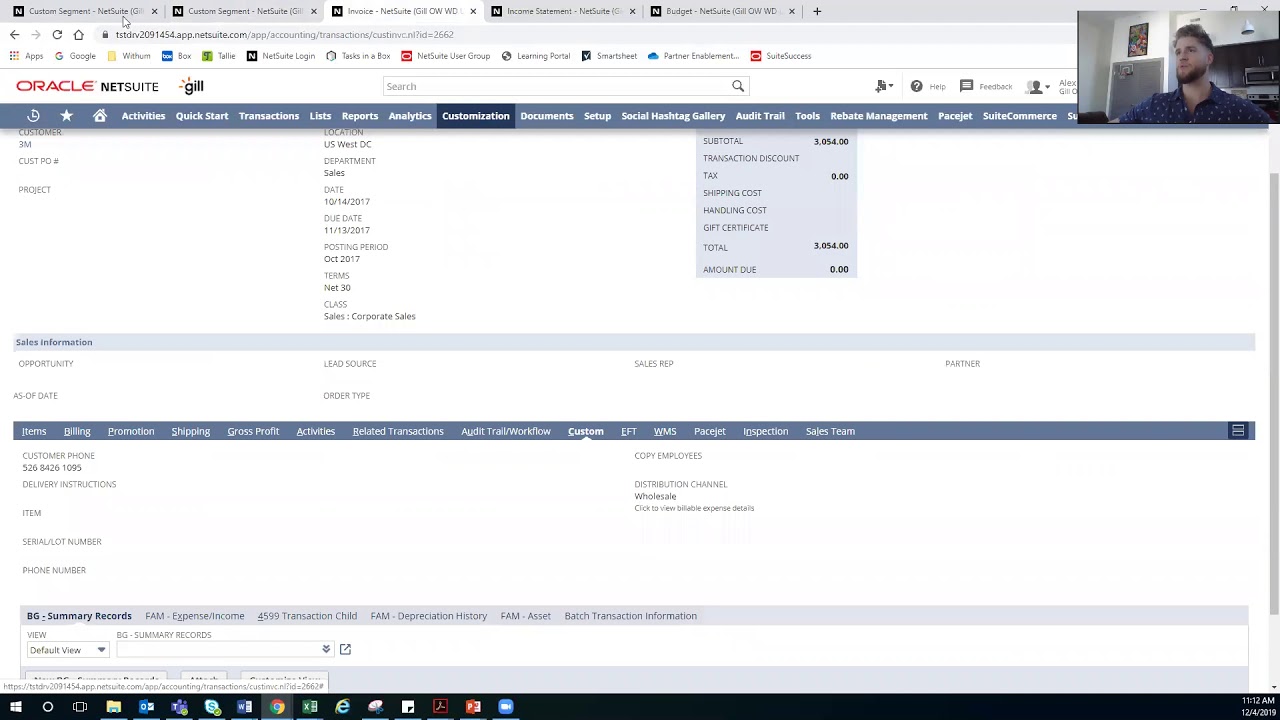Open the Help question-mark icon
Viewport: 1280px width, 720px height.
[x=916, y=86]
